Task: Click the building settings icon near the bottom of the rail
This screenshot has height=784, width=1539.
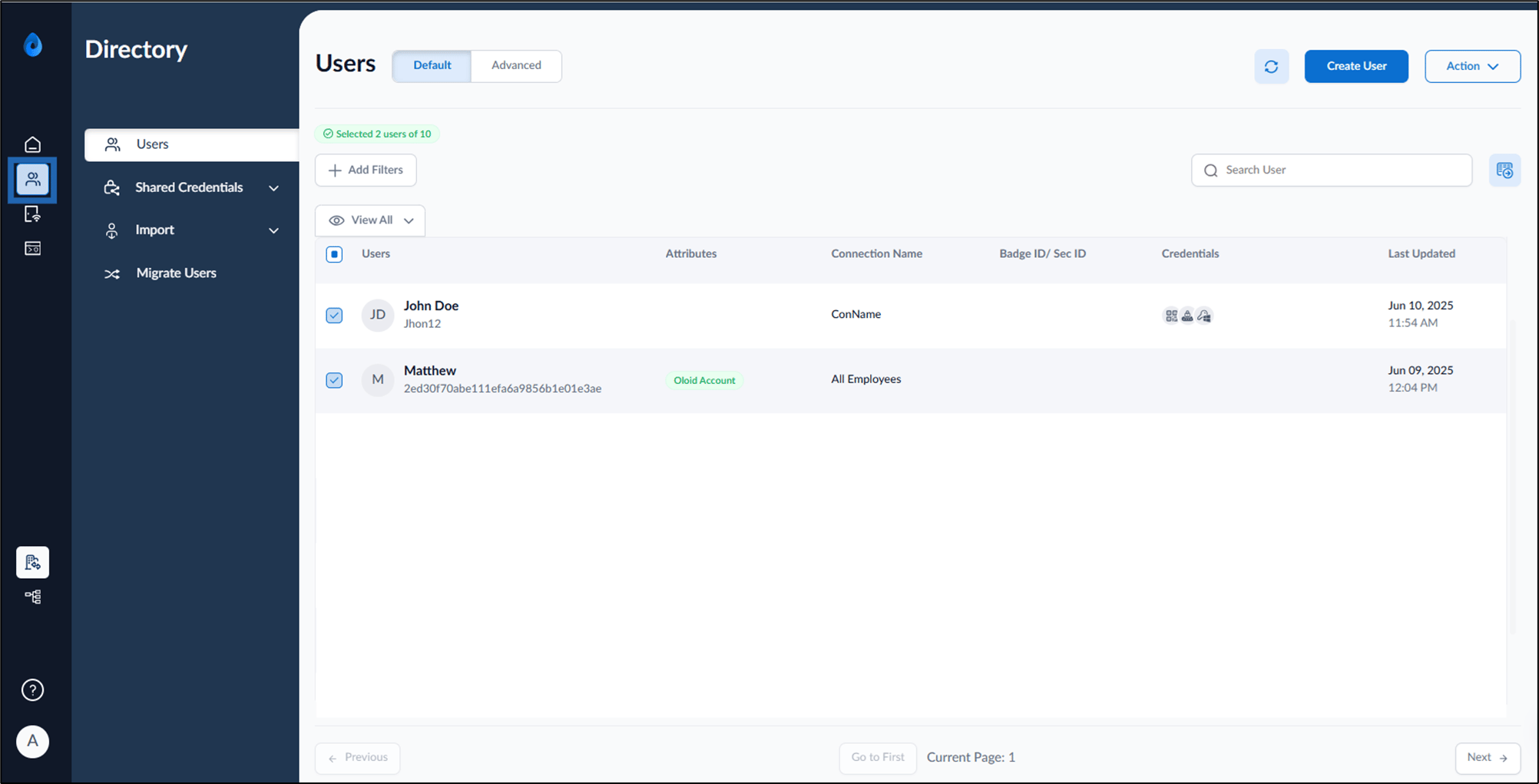Action: 32,562
